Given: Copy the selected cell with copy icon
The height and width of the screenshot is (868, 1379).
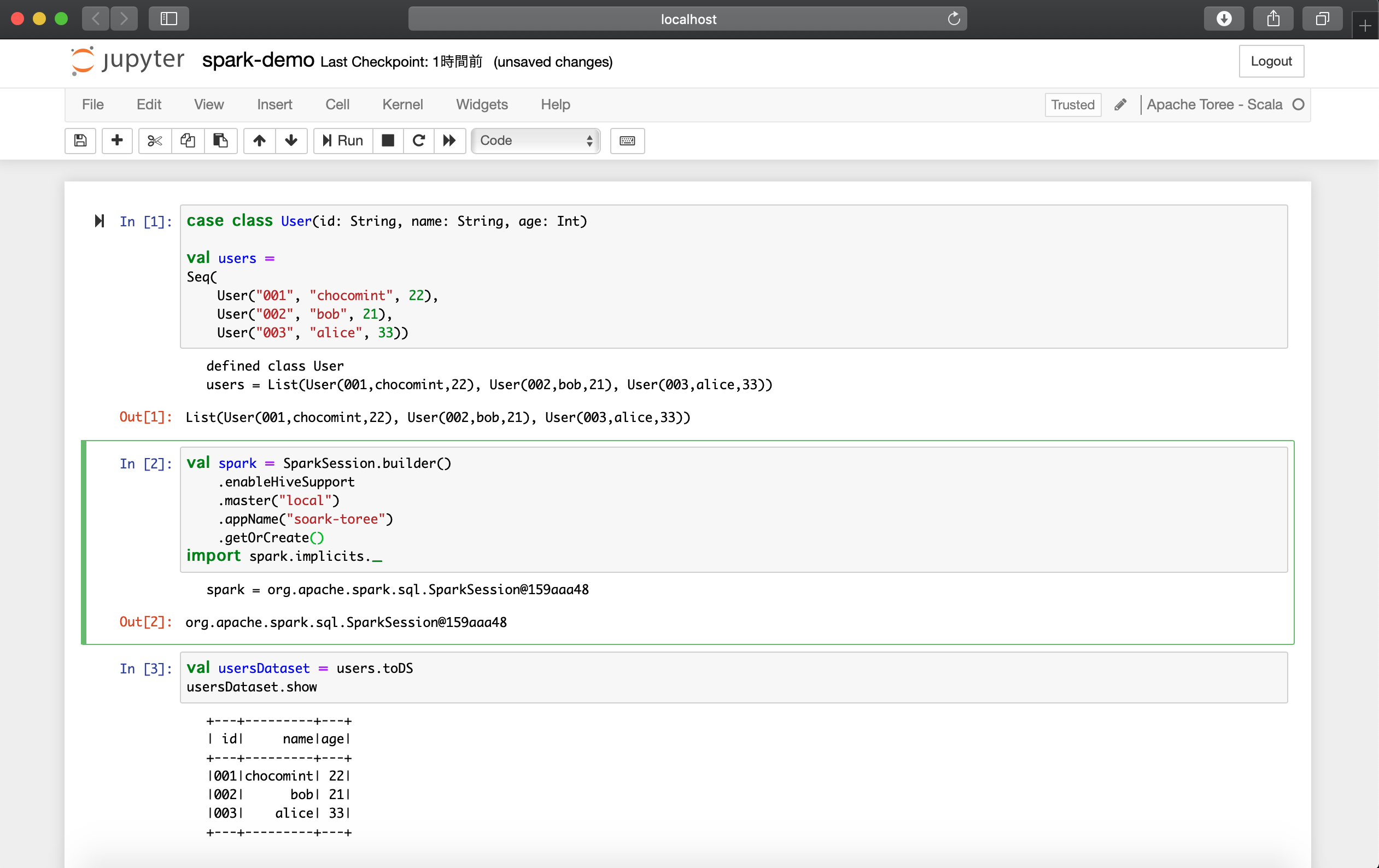Looking at the screenshot, I should click(187, 141).
